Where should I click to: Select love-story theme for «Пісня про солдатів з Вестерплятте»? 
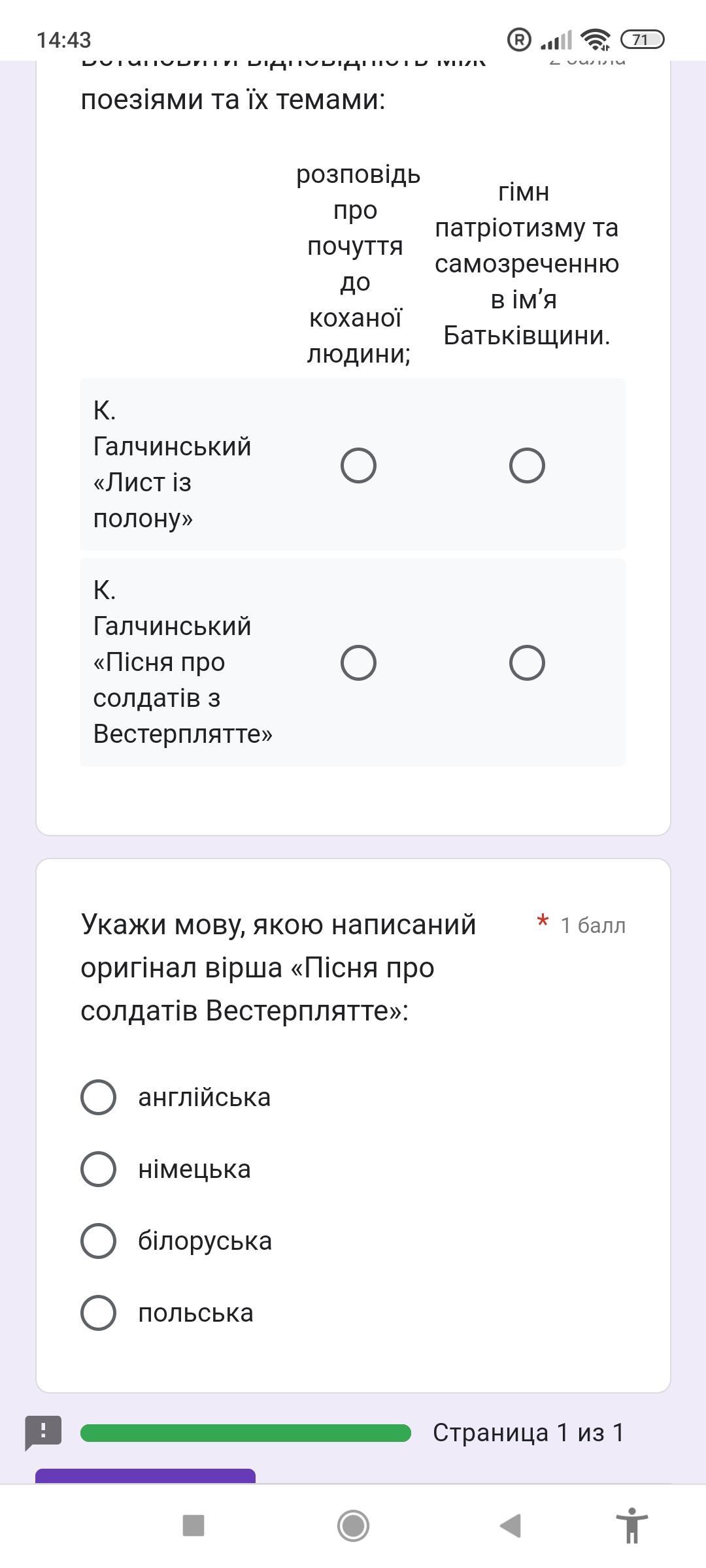(x=358, y=663)
